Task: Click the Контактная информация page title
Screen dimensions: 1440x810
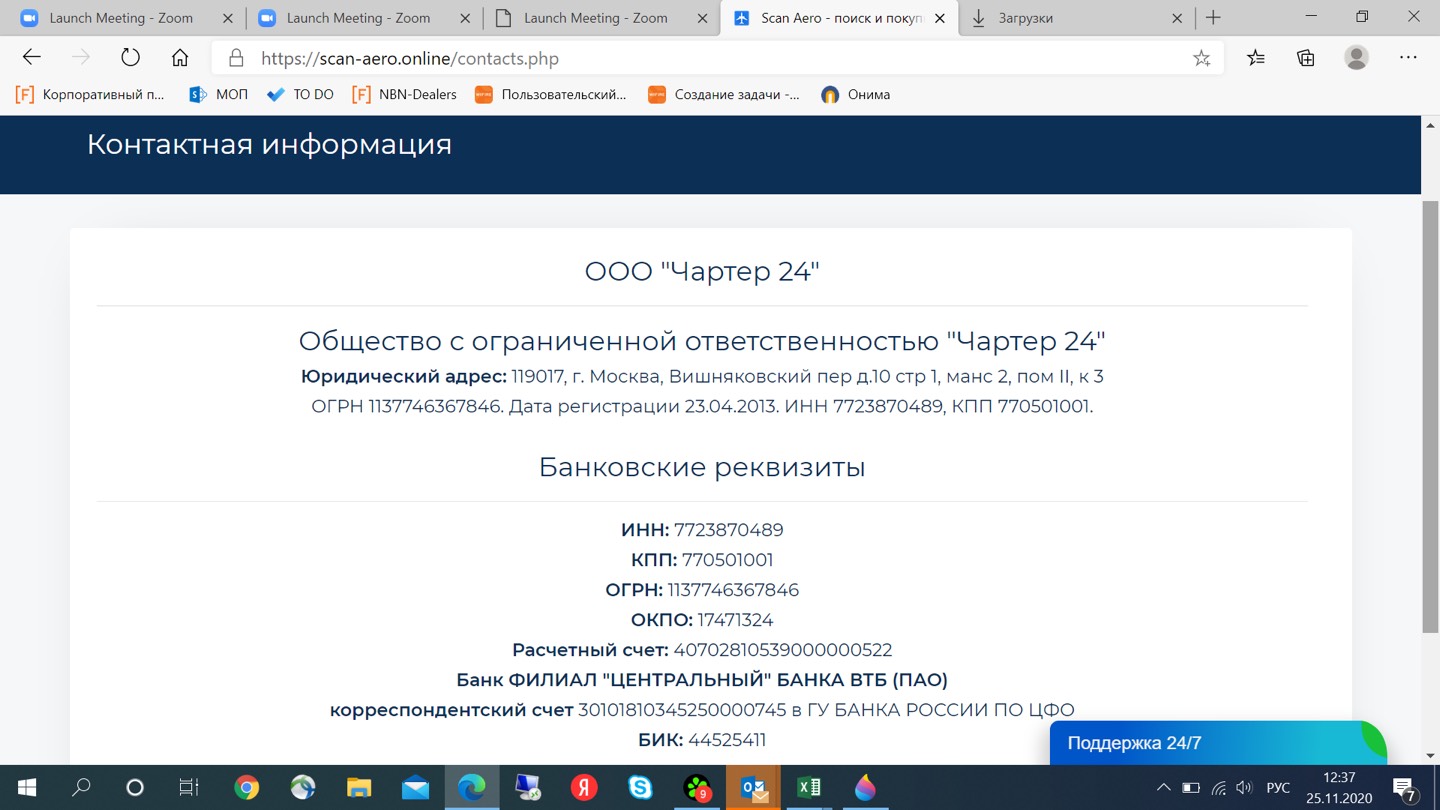Action: pyautogui.click(x=269, y=144)
